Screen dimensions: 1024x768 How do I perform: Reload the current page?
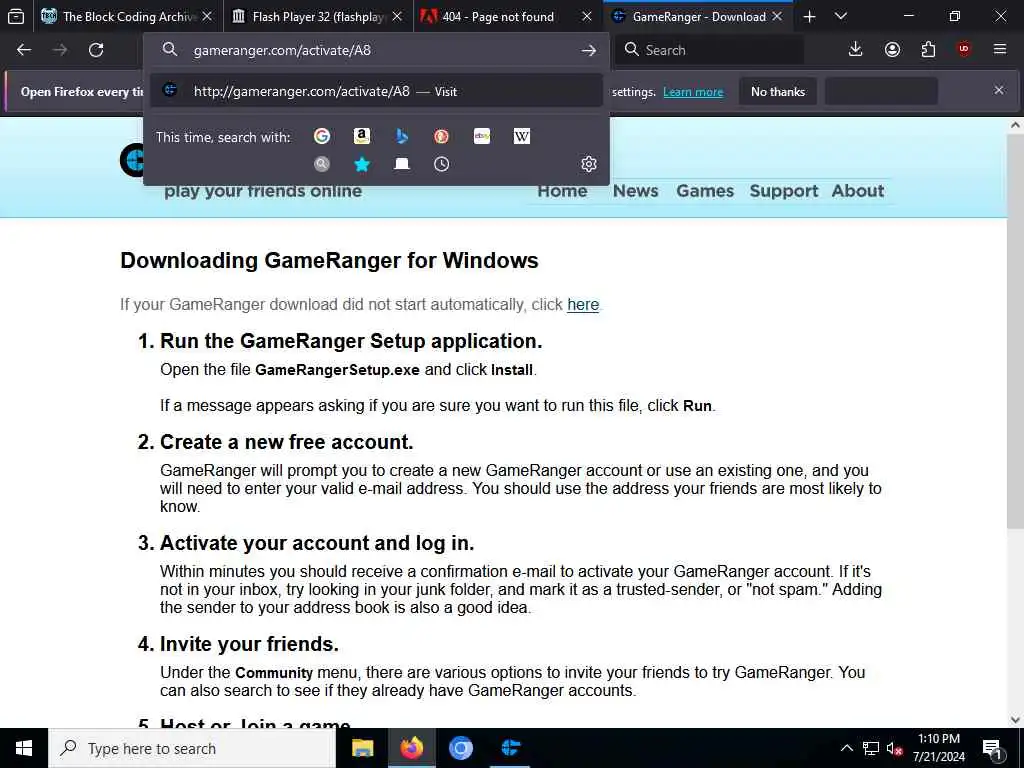96,50
